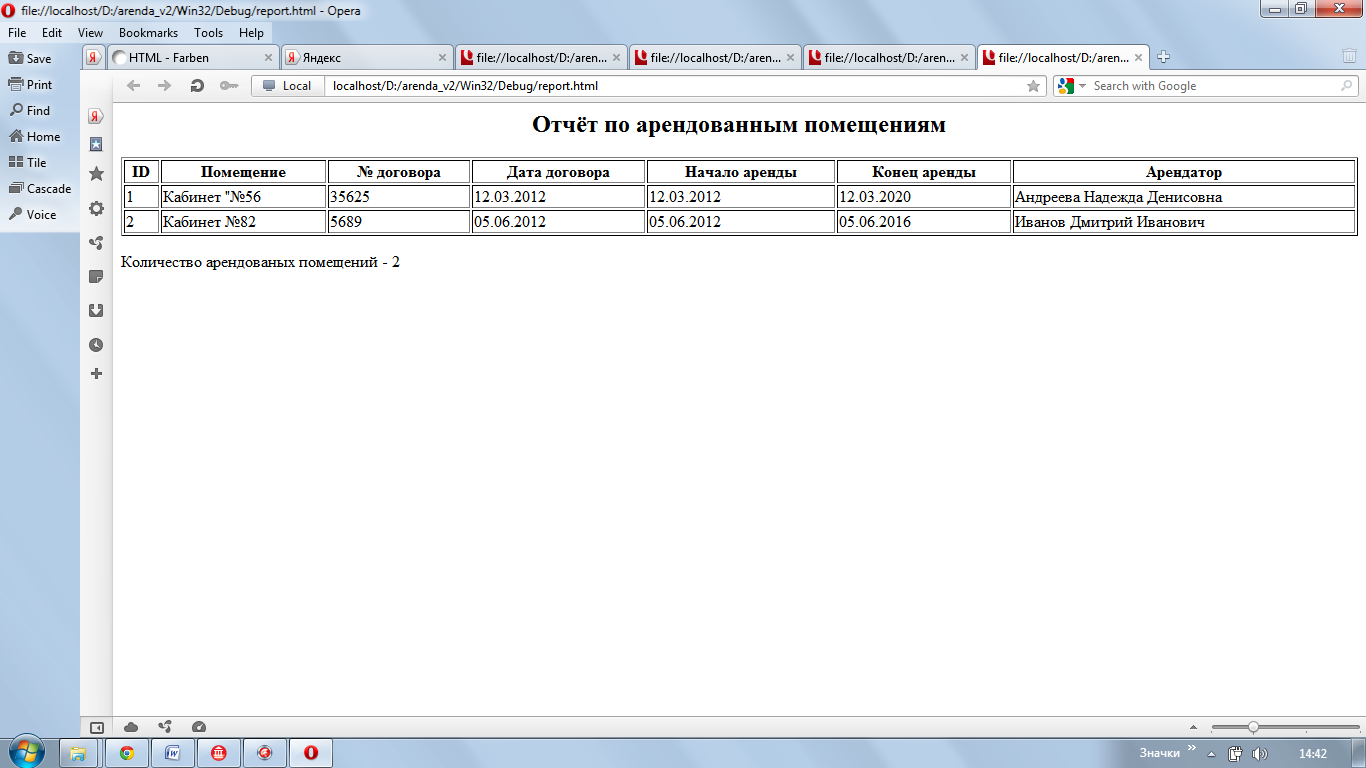Close the HTML - Farben tab
The image size is (1366, 768).
click(x=268, y=58)
